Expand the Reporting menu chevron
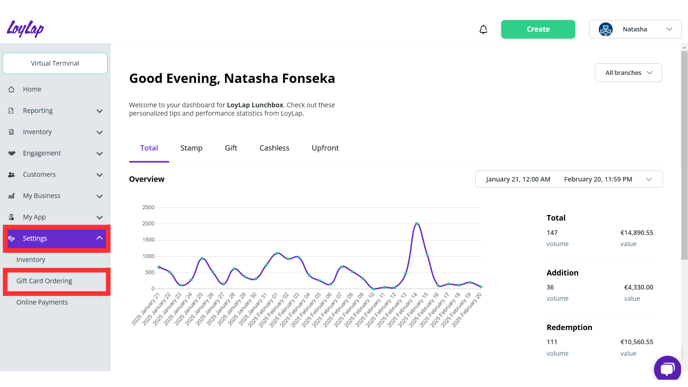The height and width of the screenshot is (387, 688). tap(100, 111)
